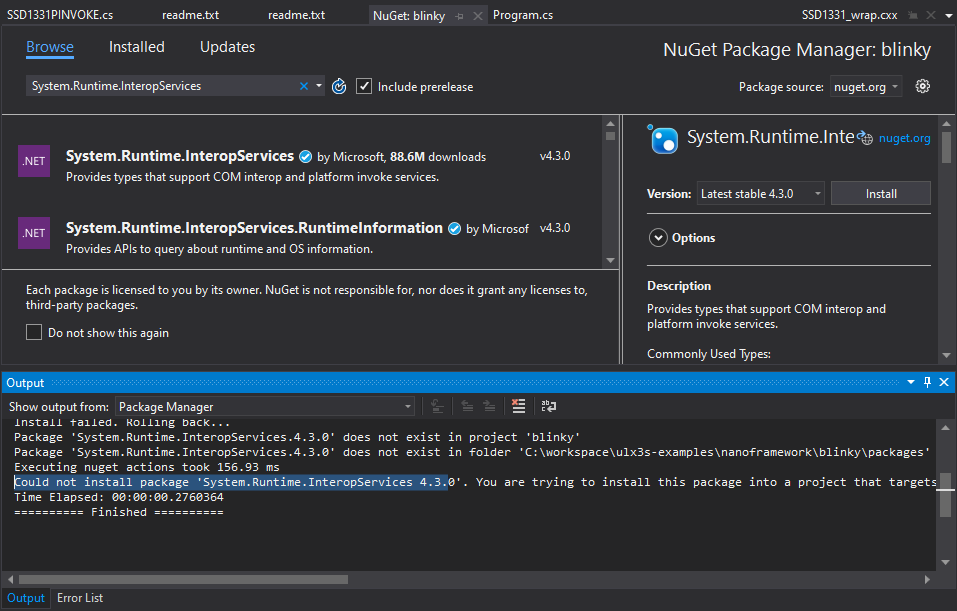Open Version Latest stable 4.3.0 dropdown
957x611 pixels.
(760, 193)
